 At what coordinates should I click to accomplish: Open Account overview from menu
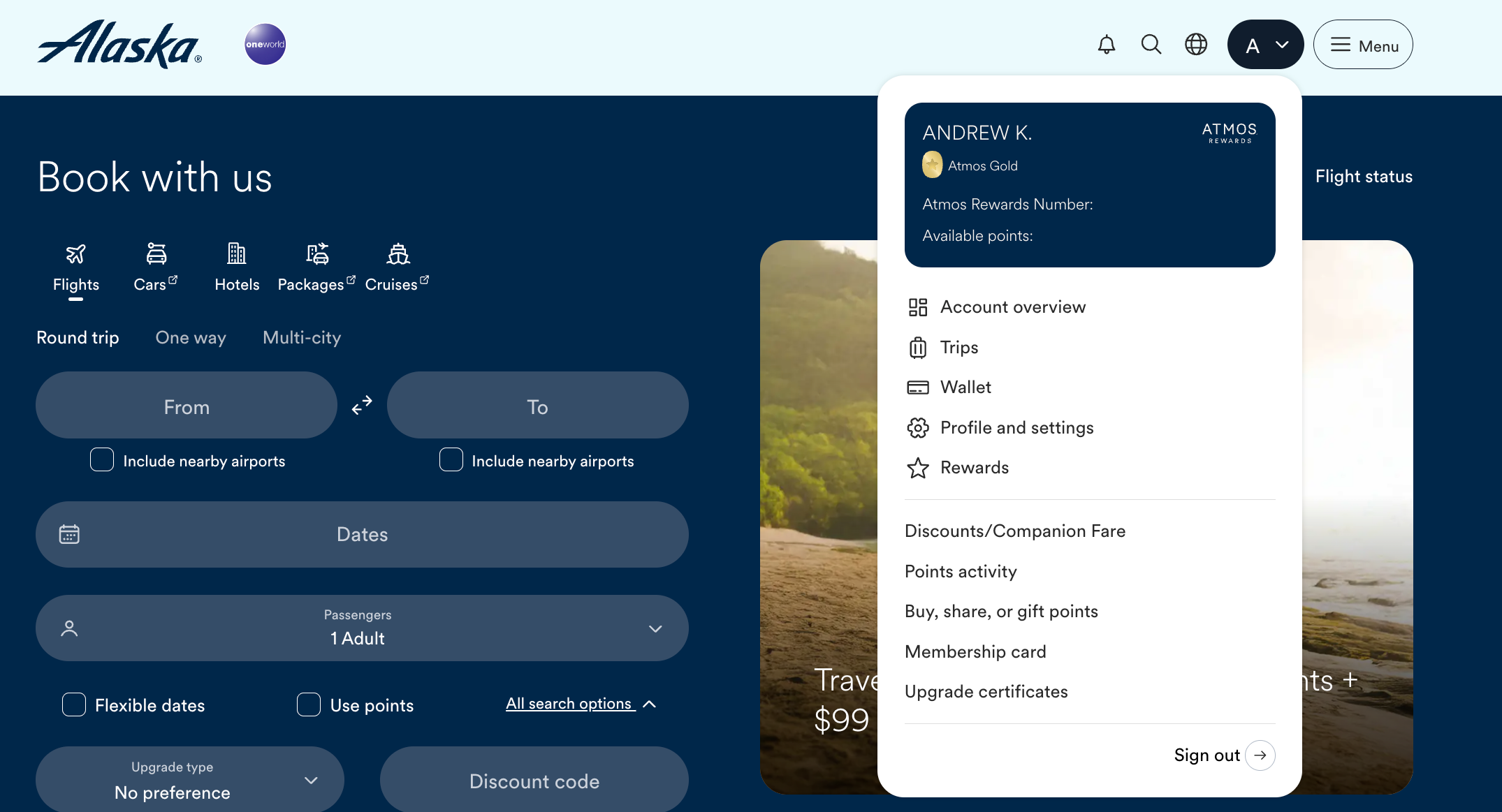coord(1013,307)
